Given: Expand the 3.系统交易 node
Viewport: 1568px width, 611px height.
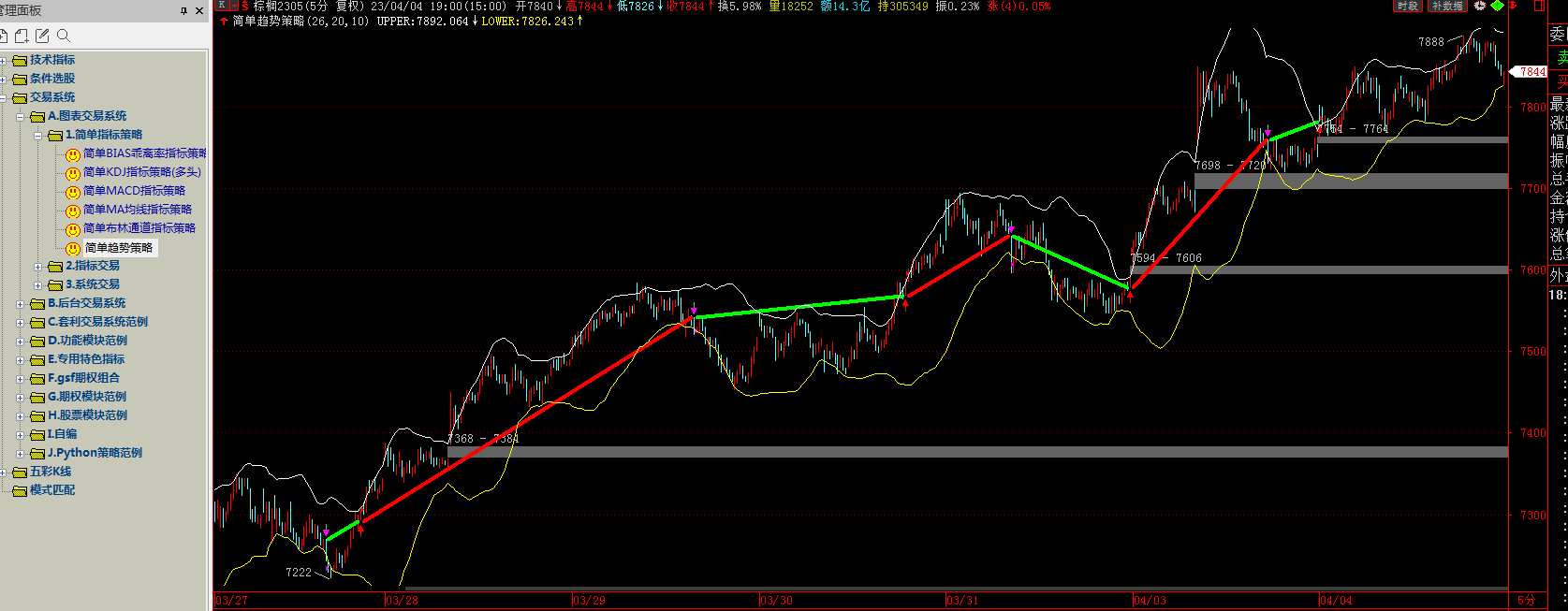Looking at the screenshot, I should (x=38, y=285).
